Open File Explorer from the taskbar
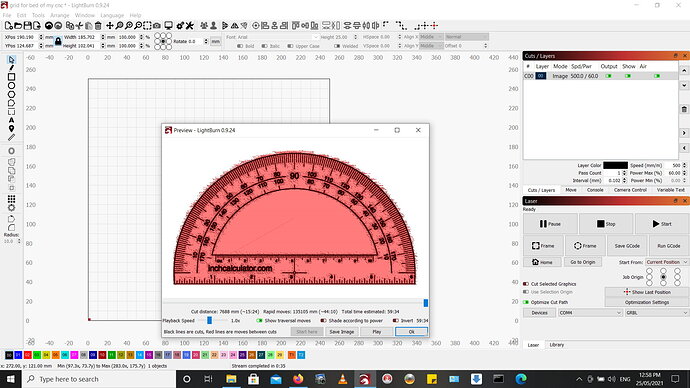The image size is (690, 388). [x=231, y=379]
